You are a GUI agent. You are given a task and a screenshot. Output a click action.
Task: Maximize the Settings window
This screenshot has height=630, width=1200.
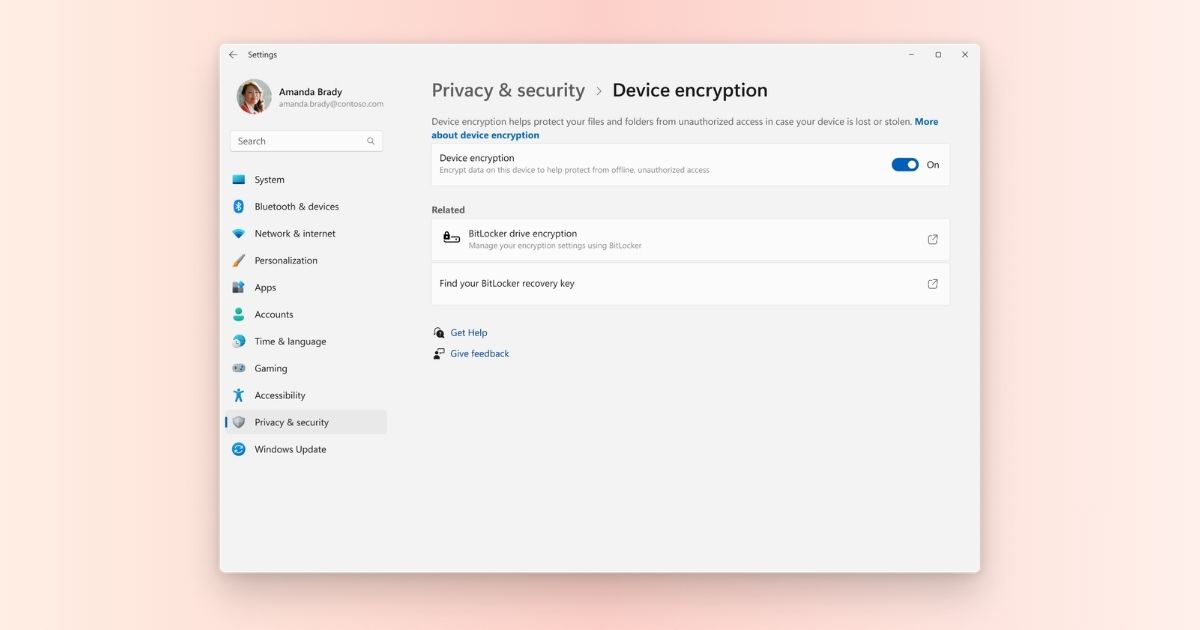click(938, 55)
